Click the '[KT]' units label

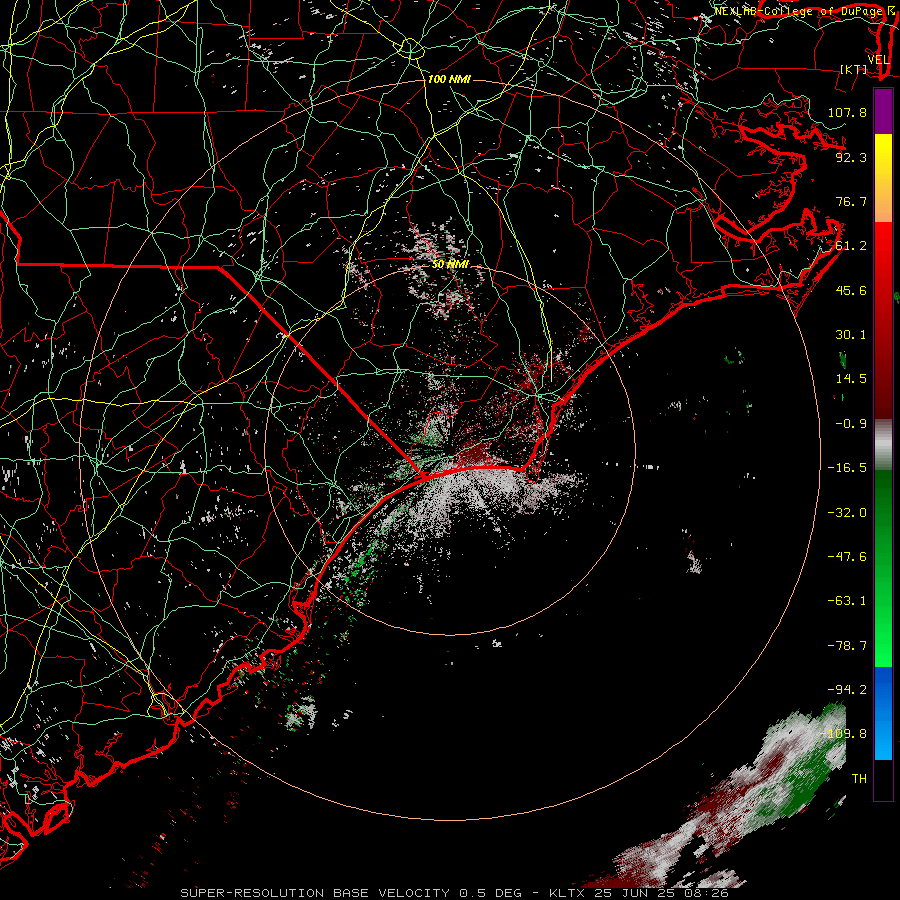(x=854, y=69)
